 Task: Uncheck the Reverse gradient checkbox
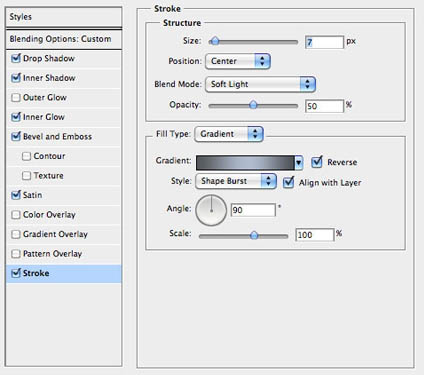point(317,162)
